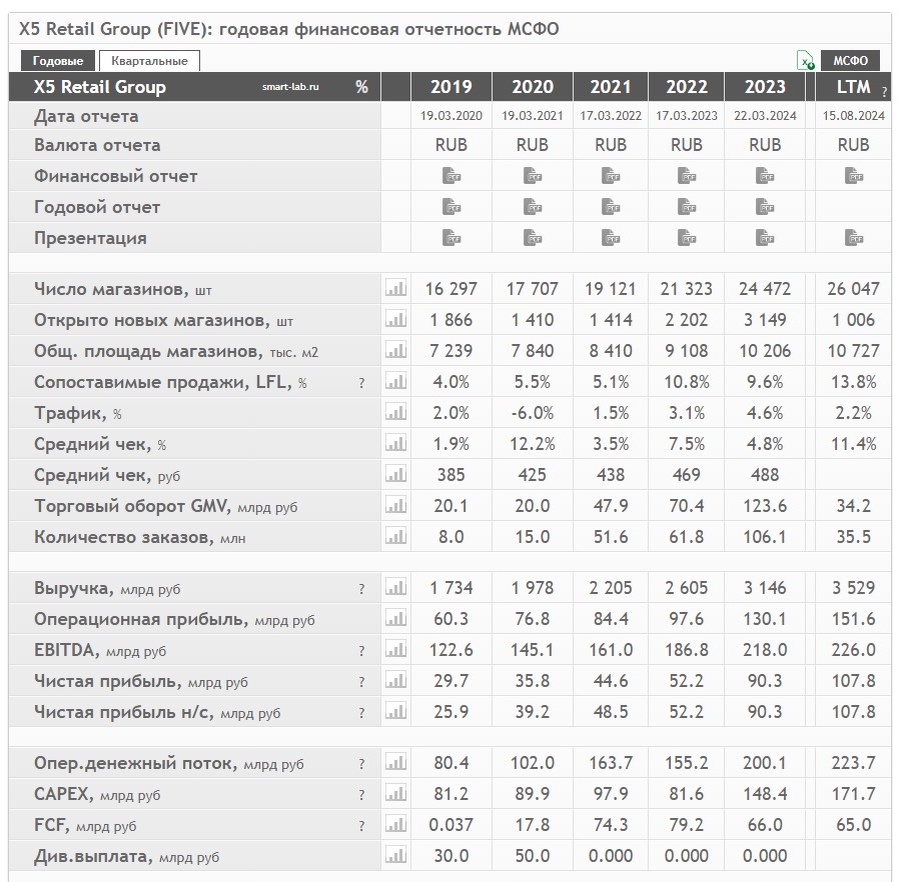Viewport: 905px width, 882px height.
Task: Show chart for Операционная прибыль
Action: [x=396, y=619]
